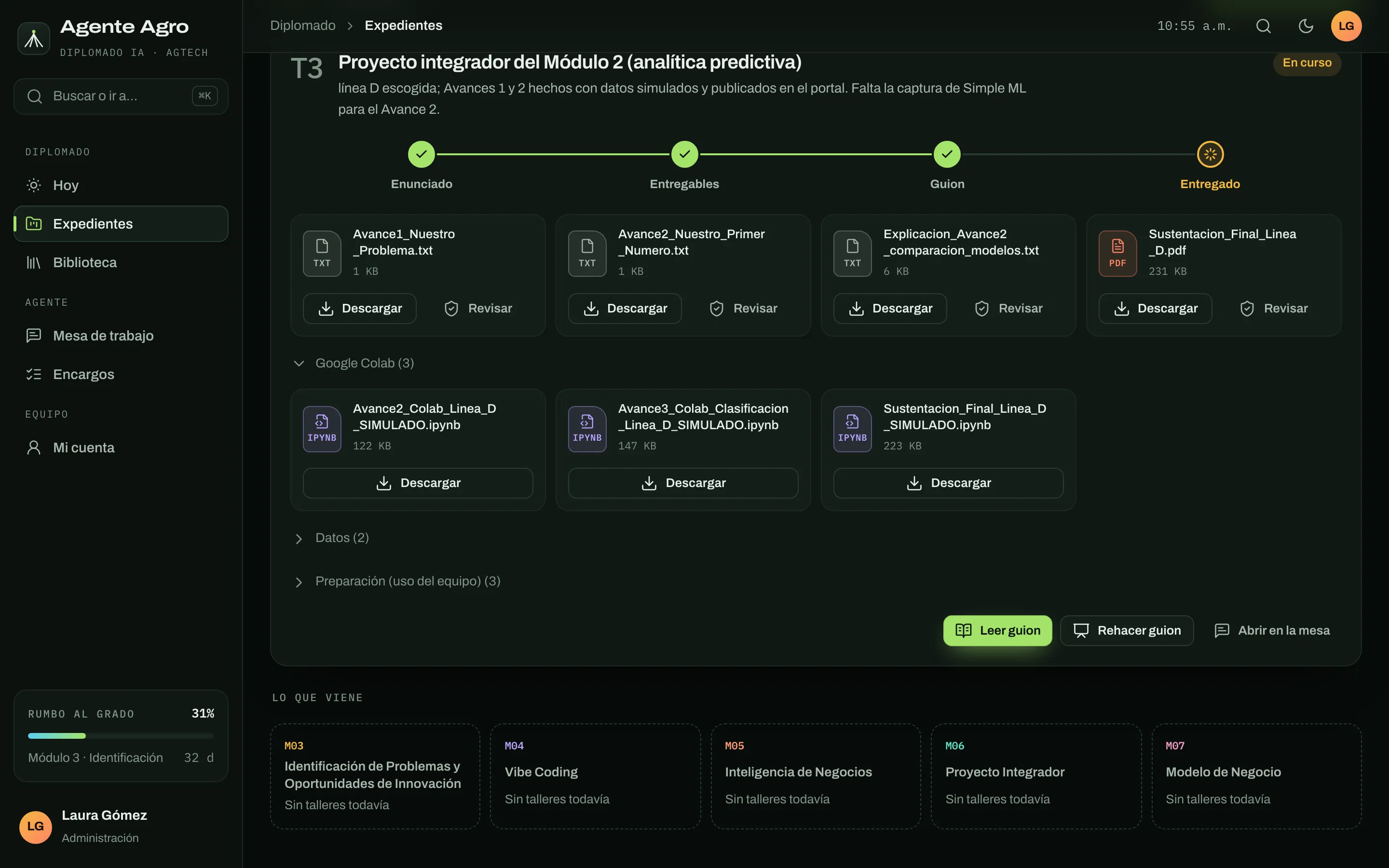Open M03 Identificación de Problemas card
The height and width of the screenshot is (868, 1389).
[375, 775]
